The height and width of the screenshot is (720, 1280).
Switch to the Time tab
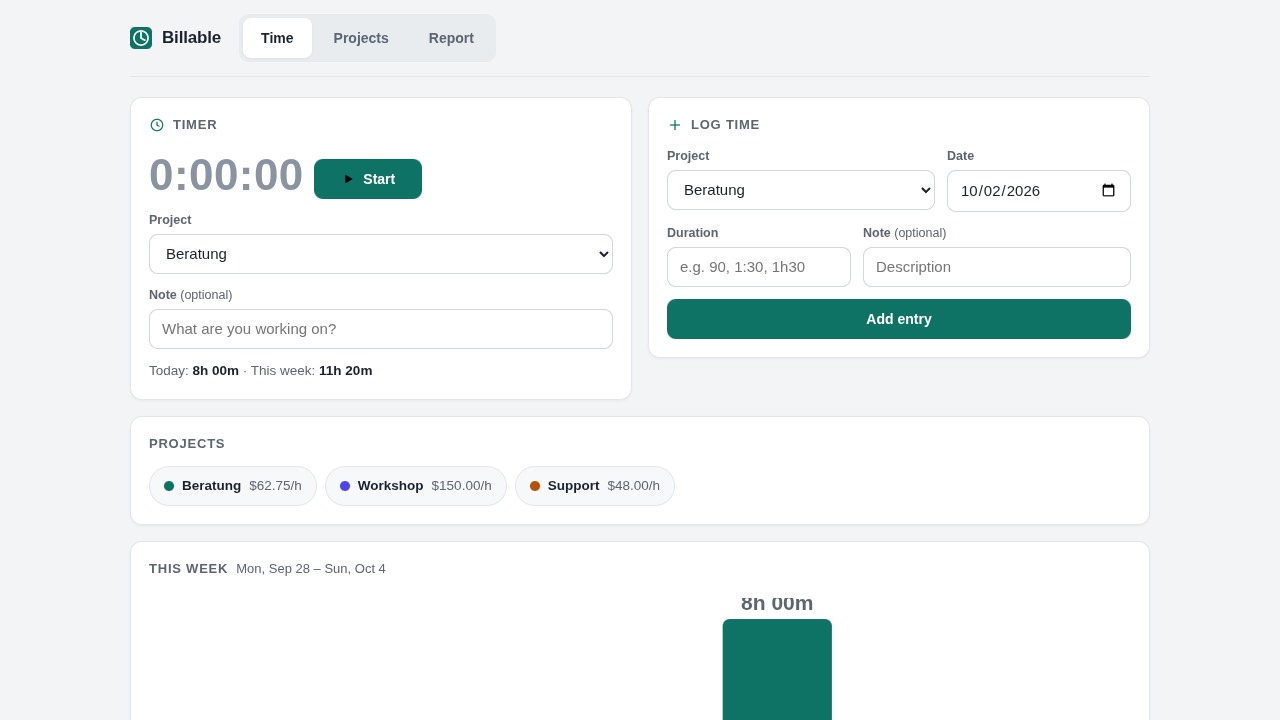[277, 38]
